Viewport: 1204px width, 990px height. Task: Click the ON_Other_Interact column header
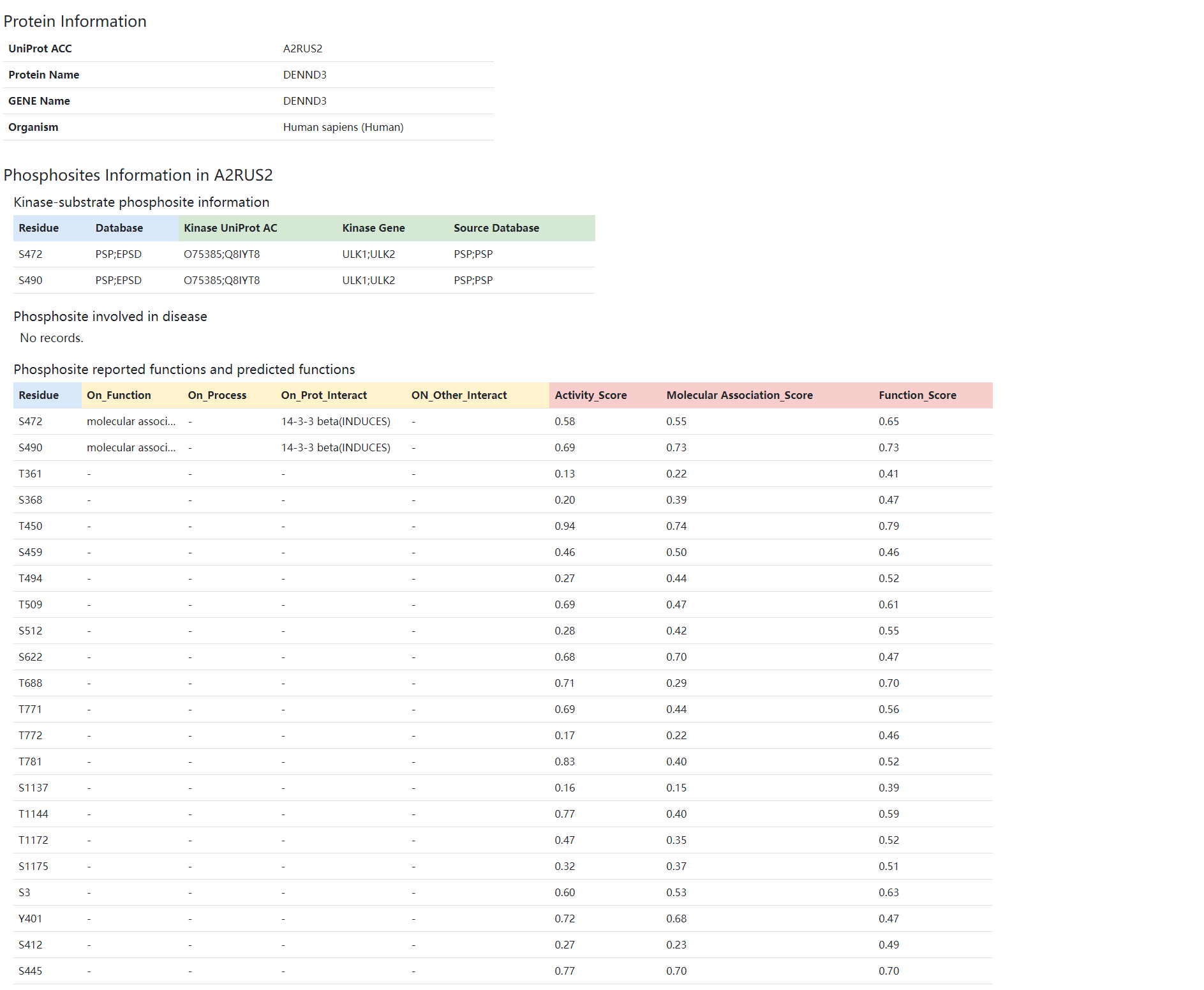pos(459,395)
